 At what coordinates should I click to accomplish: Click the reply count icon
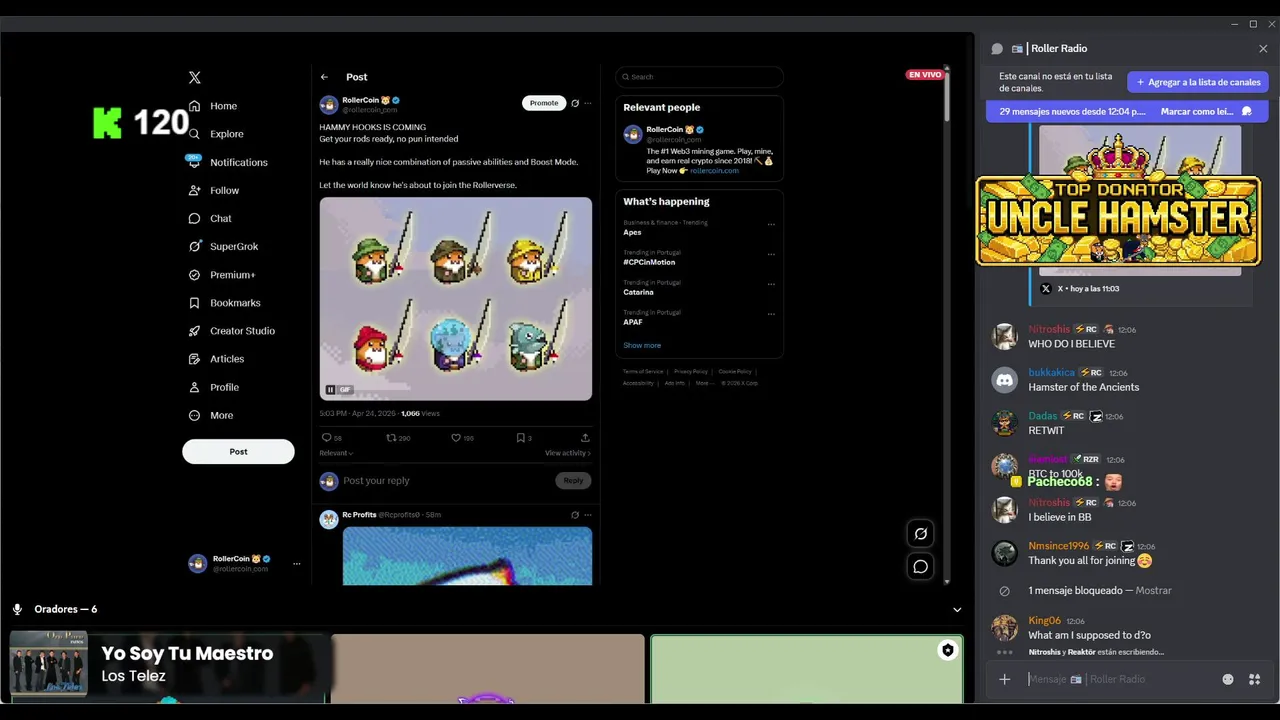tap(326, 438)
